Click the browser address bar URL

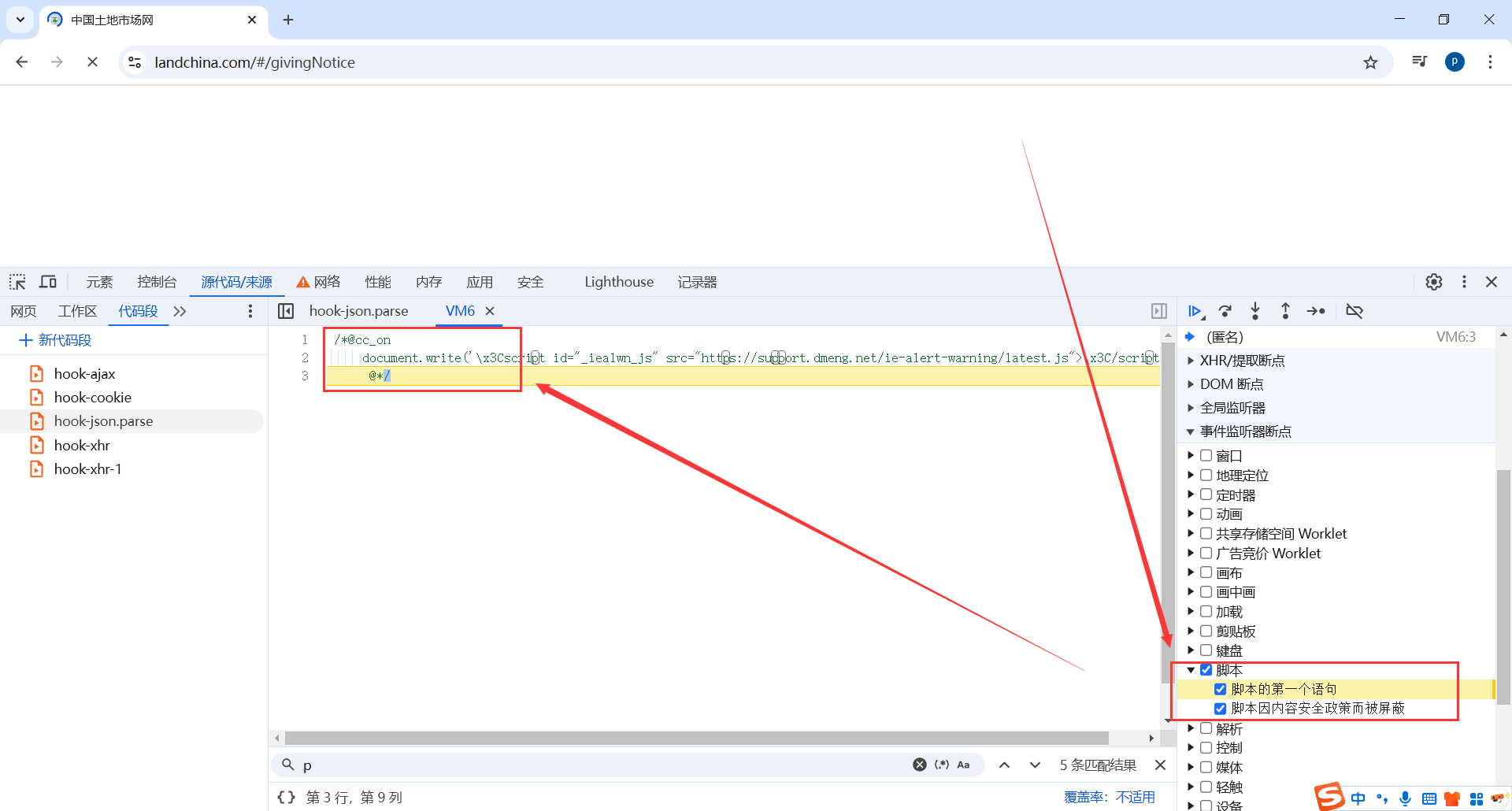254,62
